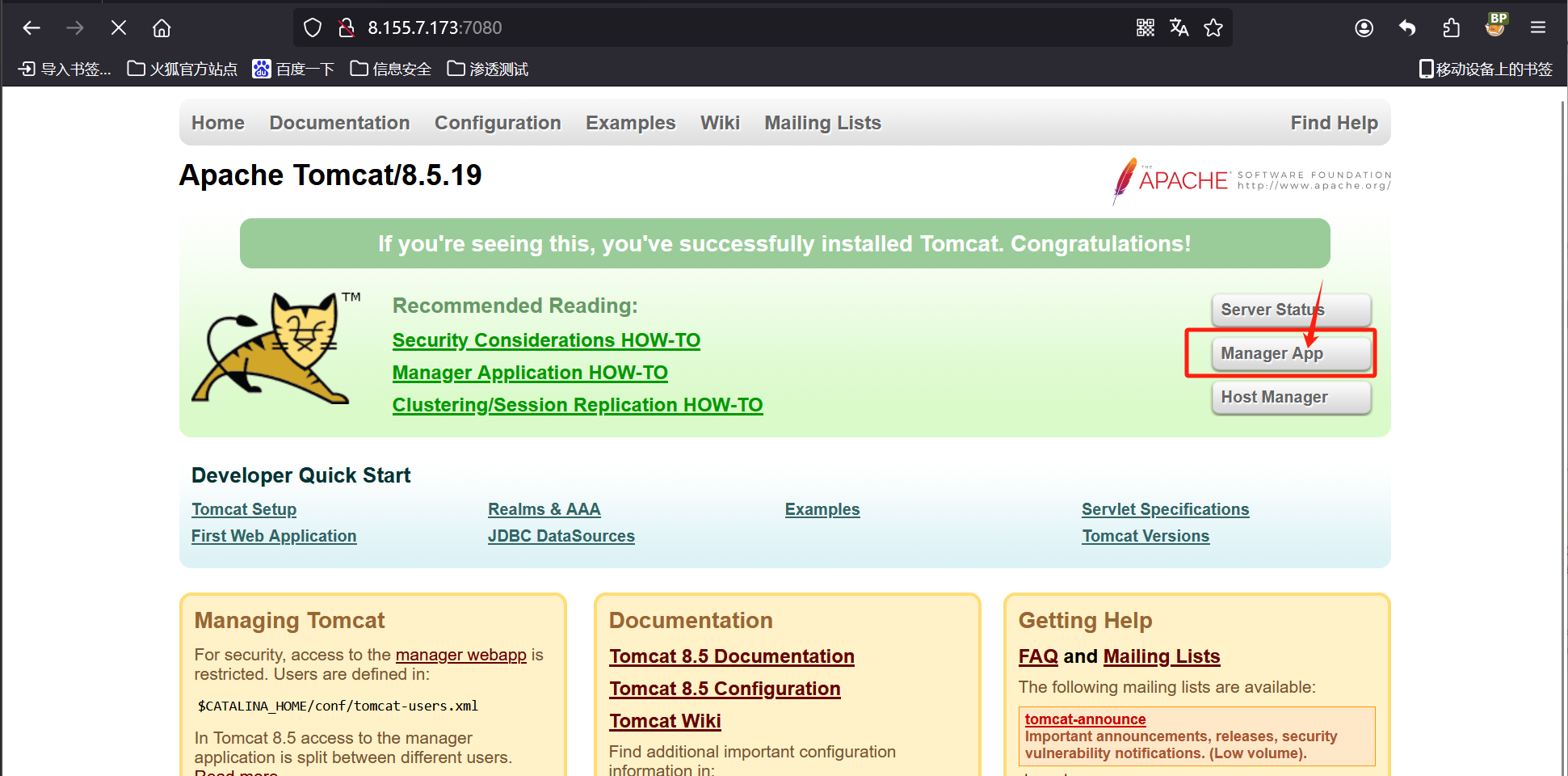The image size is (1568, 776).
Task: Open the account profile icon
Action: pos(1364,28)
